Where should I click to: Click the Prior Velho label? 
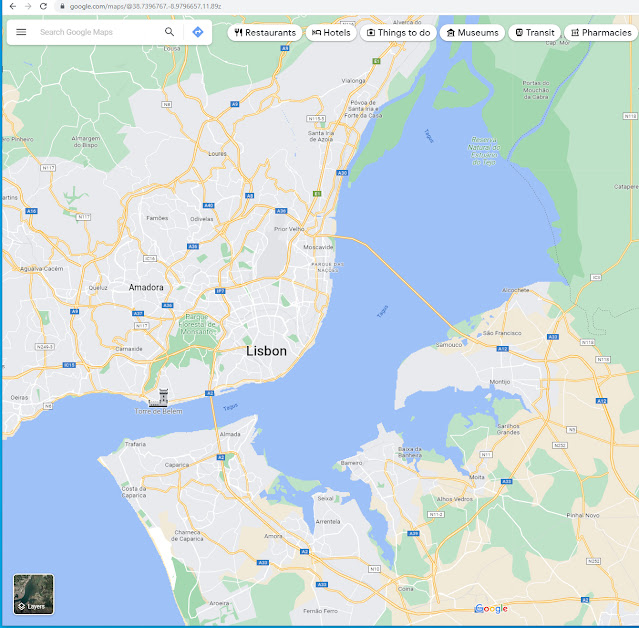tap(289, 229)
